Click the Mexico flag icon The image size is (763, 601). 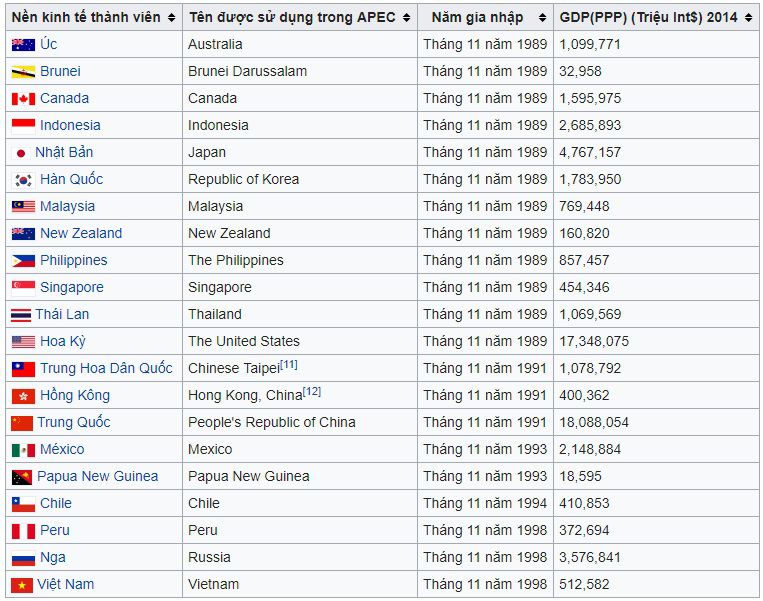click(23, 450)
